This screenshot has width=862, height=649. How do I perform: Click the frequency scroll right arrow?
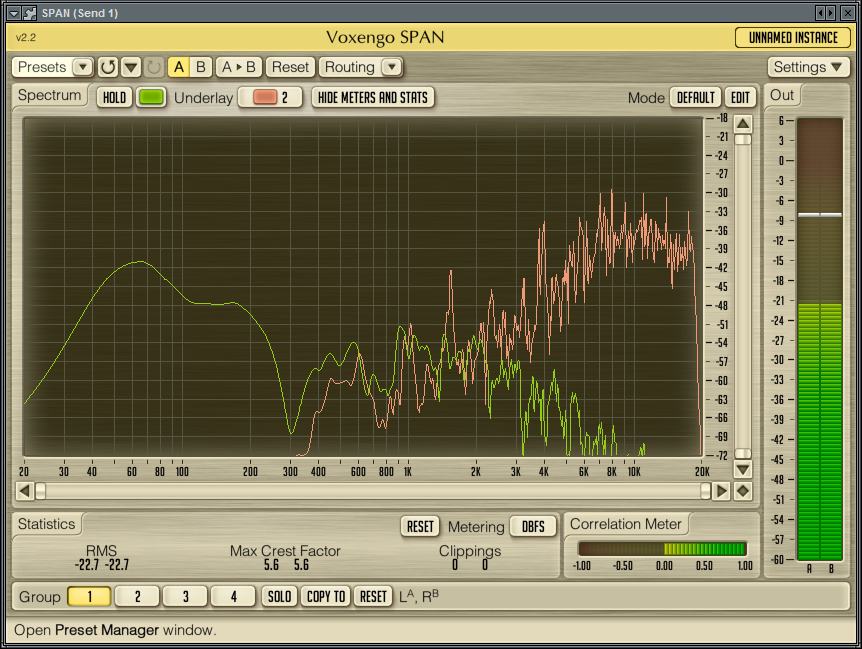click(x=721, y=491)
